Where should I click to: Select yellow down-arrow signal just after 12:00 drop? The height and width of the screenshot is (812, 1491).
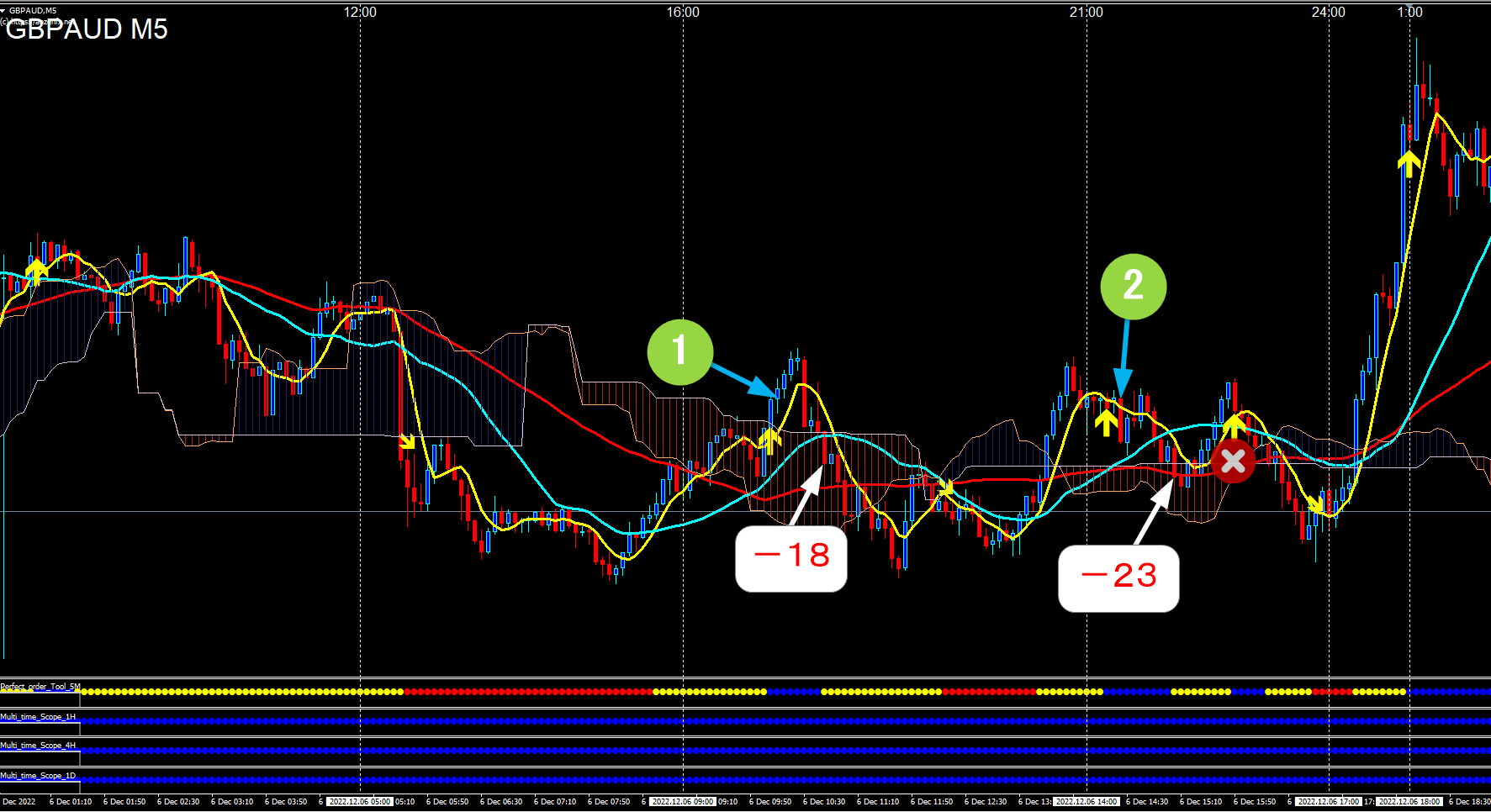click(407, 441)
